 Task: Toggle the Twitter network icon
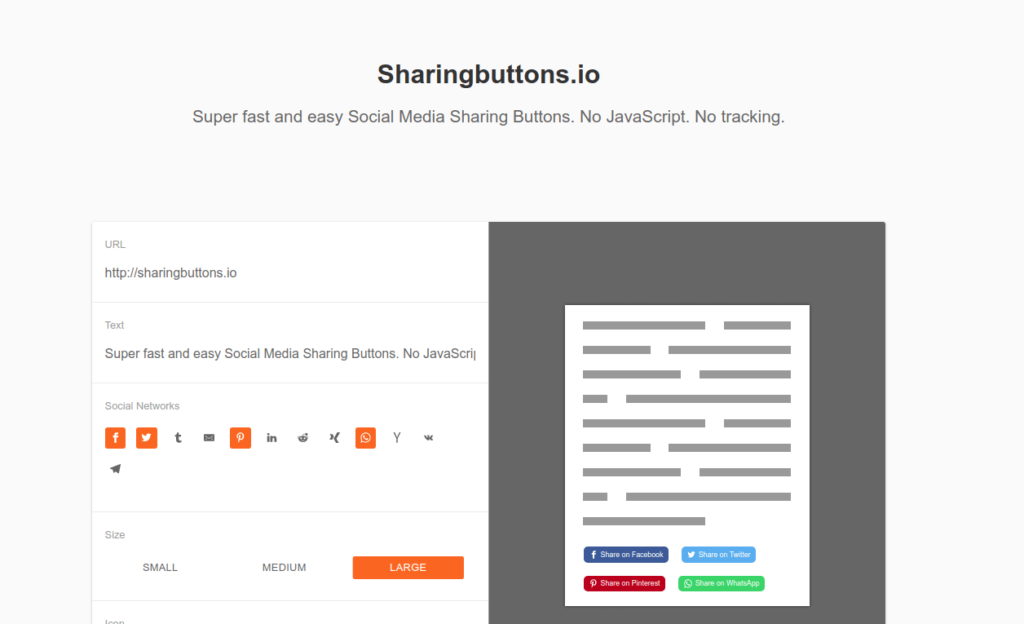pyautogui.click(x=146, y=437)
